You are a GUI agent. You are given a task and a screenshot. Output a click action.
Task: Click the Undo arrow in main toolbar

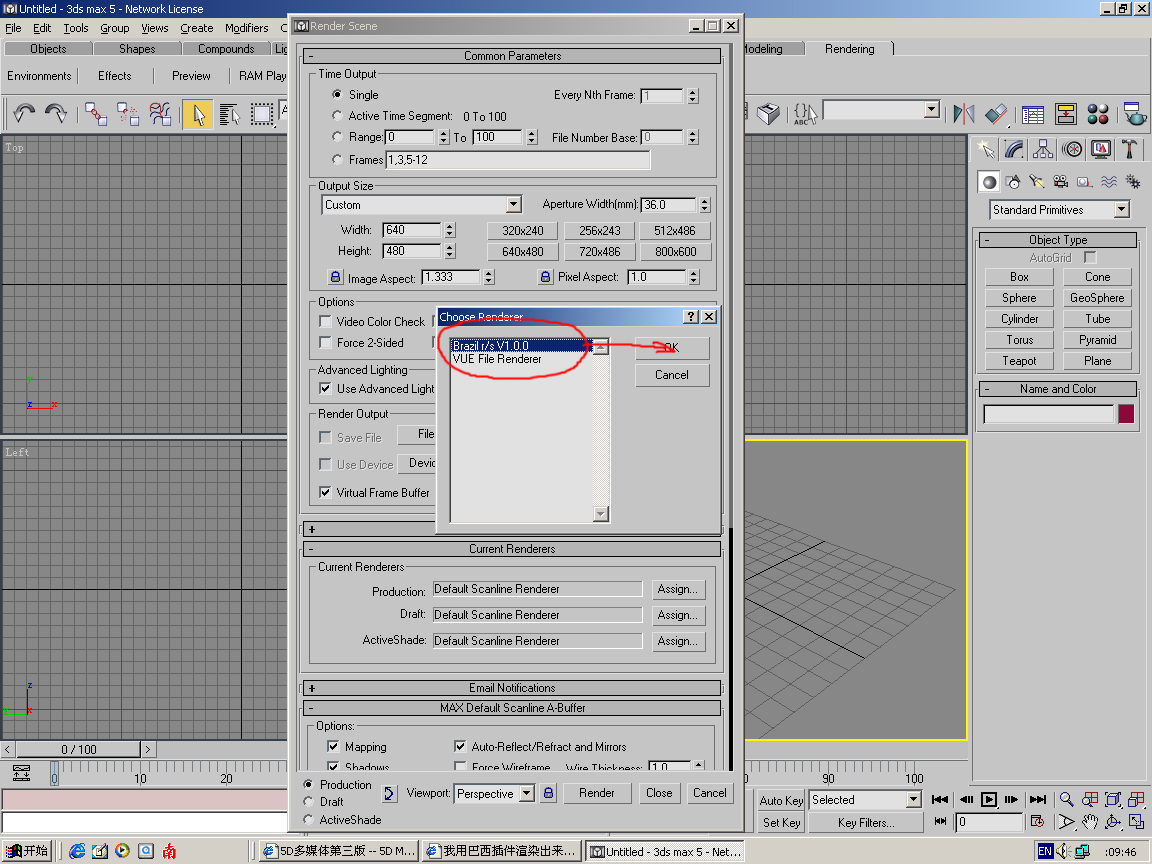click(x=24, y=114)
